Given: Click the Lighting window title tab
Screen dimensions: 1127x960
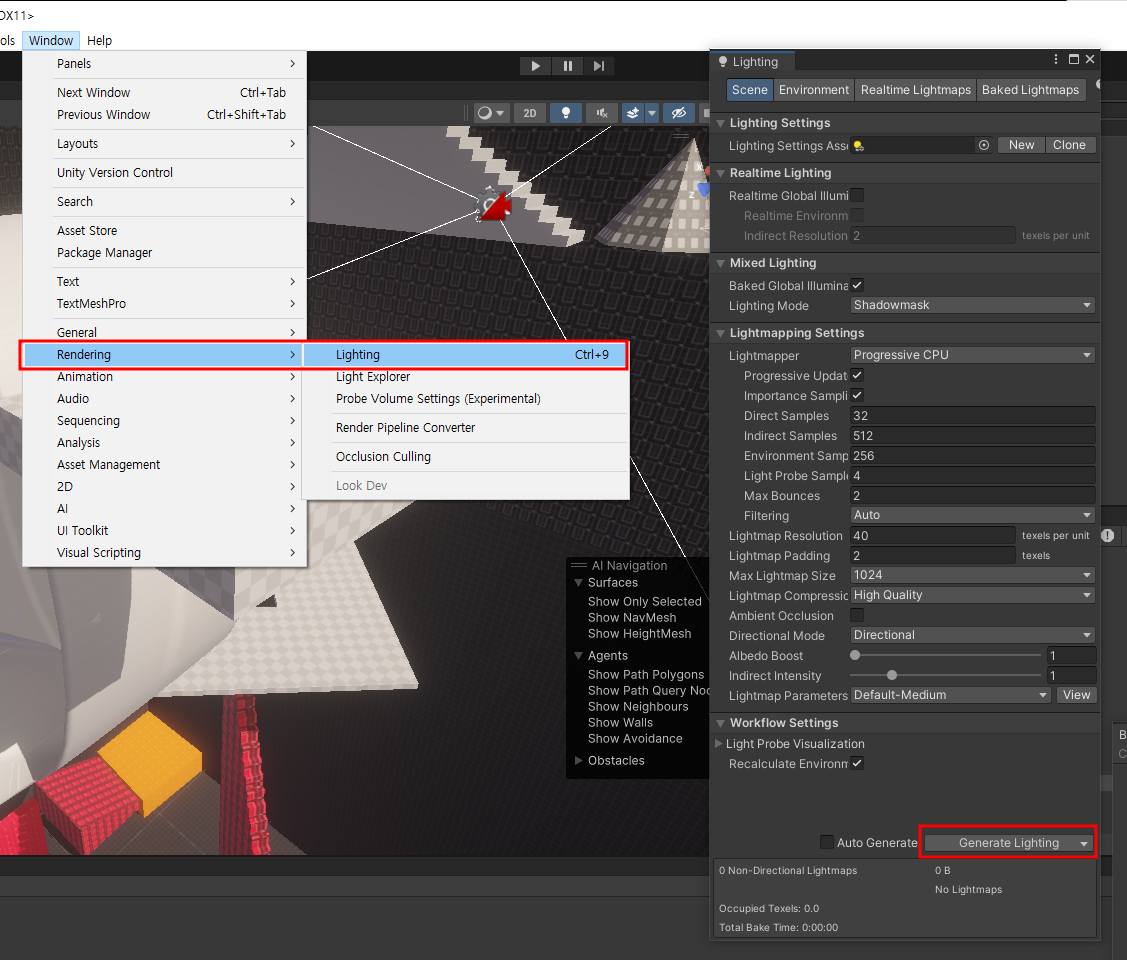Looking at the screenshot, I should point(752,62).
